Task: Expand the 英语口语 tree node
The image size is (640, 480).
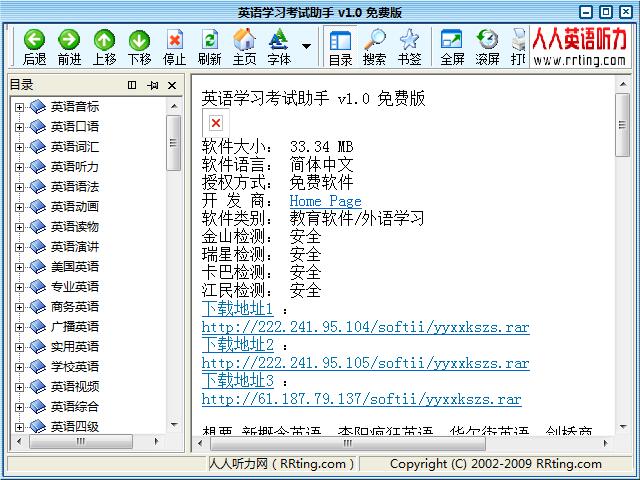Action: 19,127
